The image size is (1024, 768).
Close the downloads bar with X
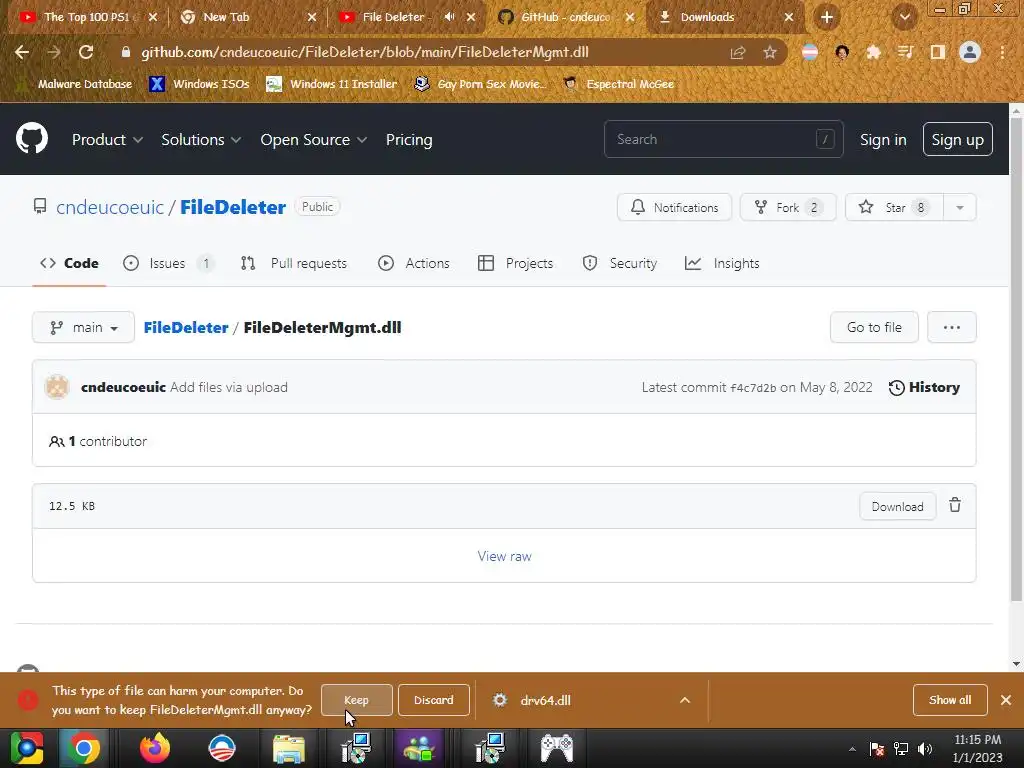[1006, 700]
